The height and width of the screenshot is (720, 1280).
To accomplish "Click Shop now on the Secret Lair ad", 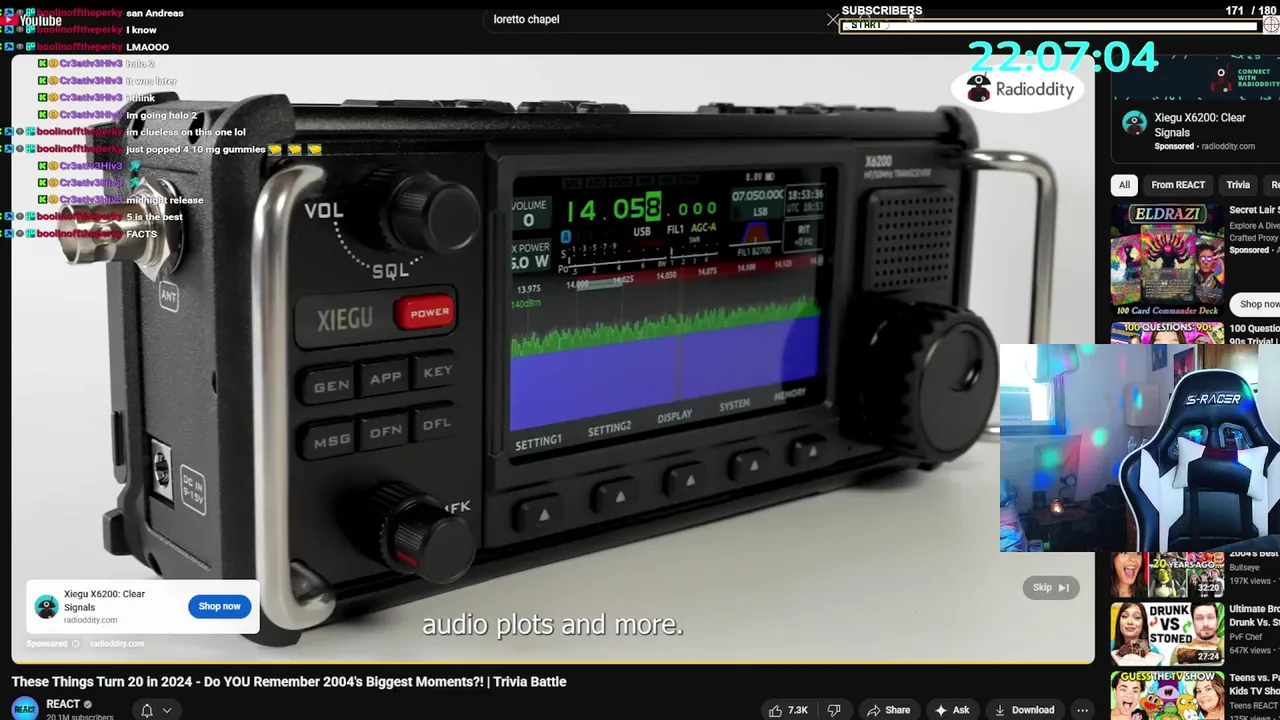I will point(1257,304).
